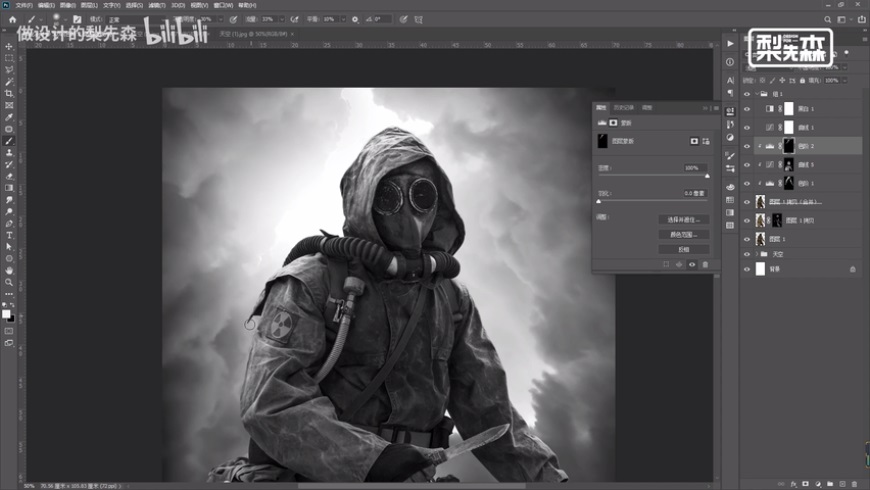The image size is (870, 490).
Task: Select the Move tool
Action: (x=9, y=46)
